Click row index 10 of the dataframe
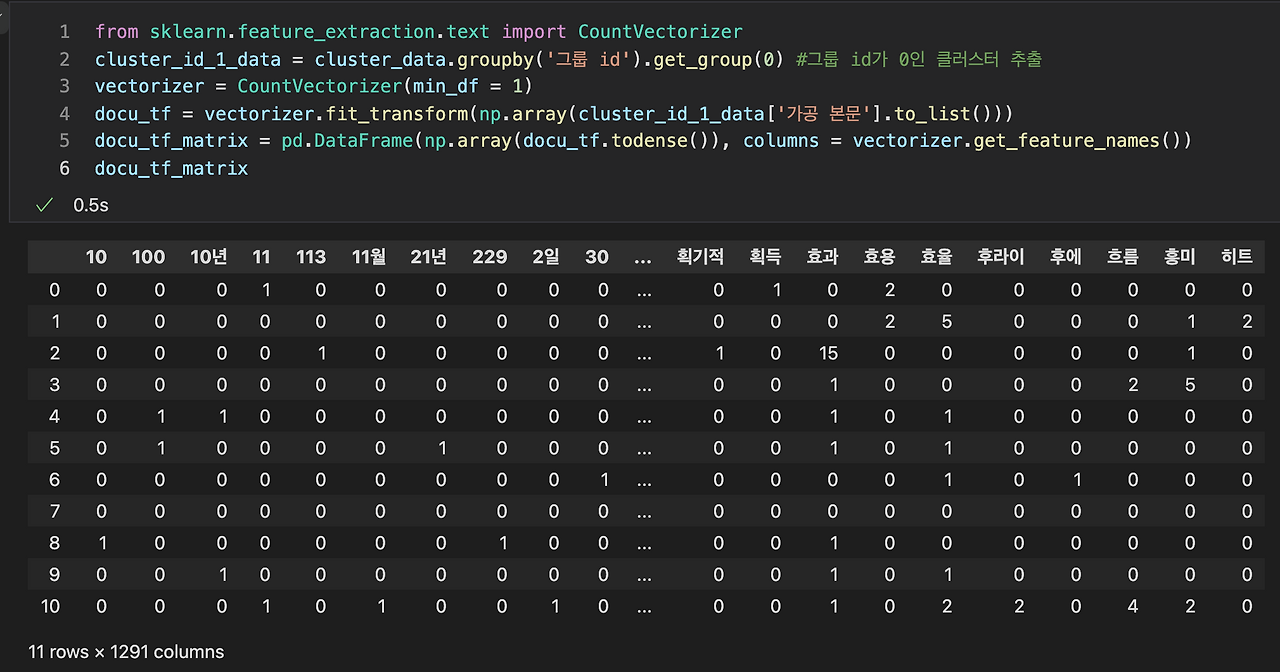The width and height of the screenshot is (1280, 672). 50,606
